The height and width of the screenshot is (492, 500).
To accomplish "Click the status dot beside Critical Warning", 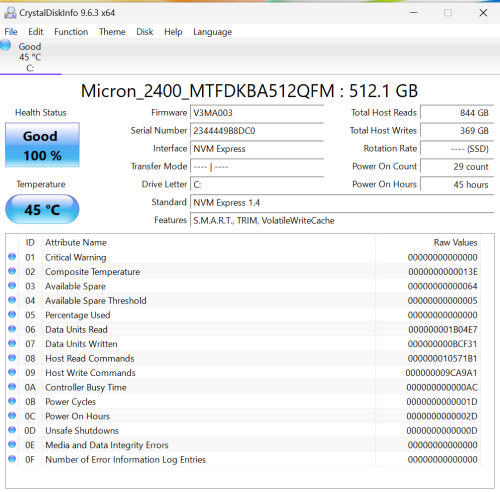I will pos(12,257).
